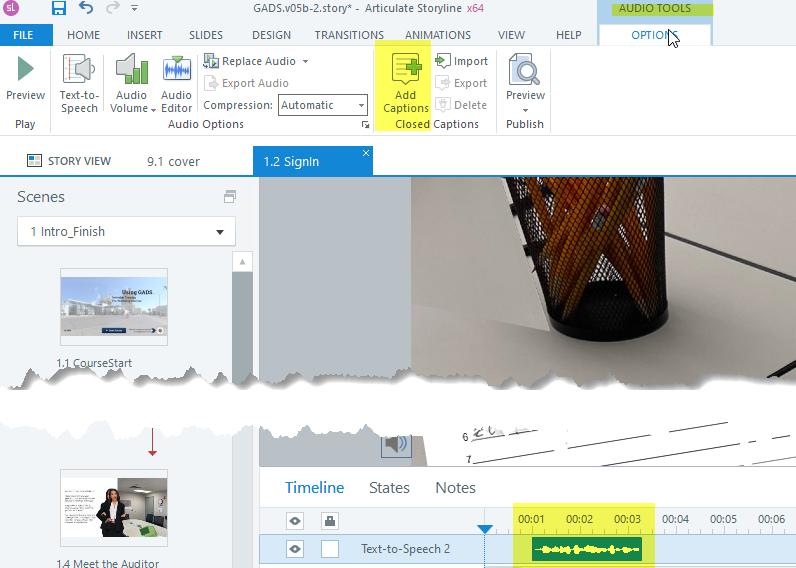The height and width of the screenshot is (568, 796).
Task: Open the 1 Intro_Finish scene dropdown
Action: coord(126,231)
